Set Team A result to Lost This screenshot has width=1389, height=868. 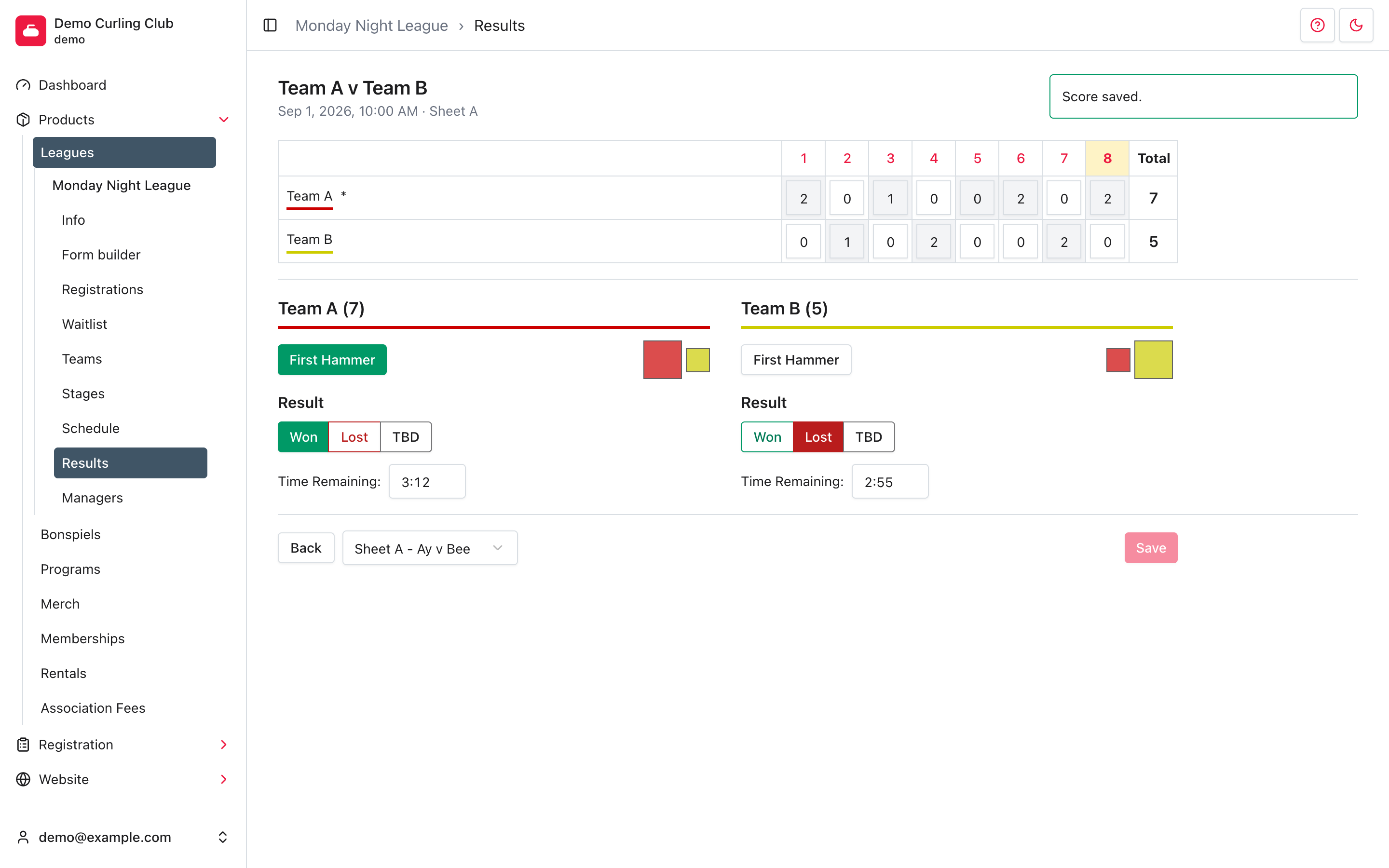[x=354, y=437]
